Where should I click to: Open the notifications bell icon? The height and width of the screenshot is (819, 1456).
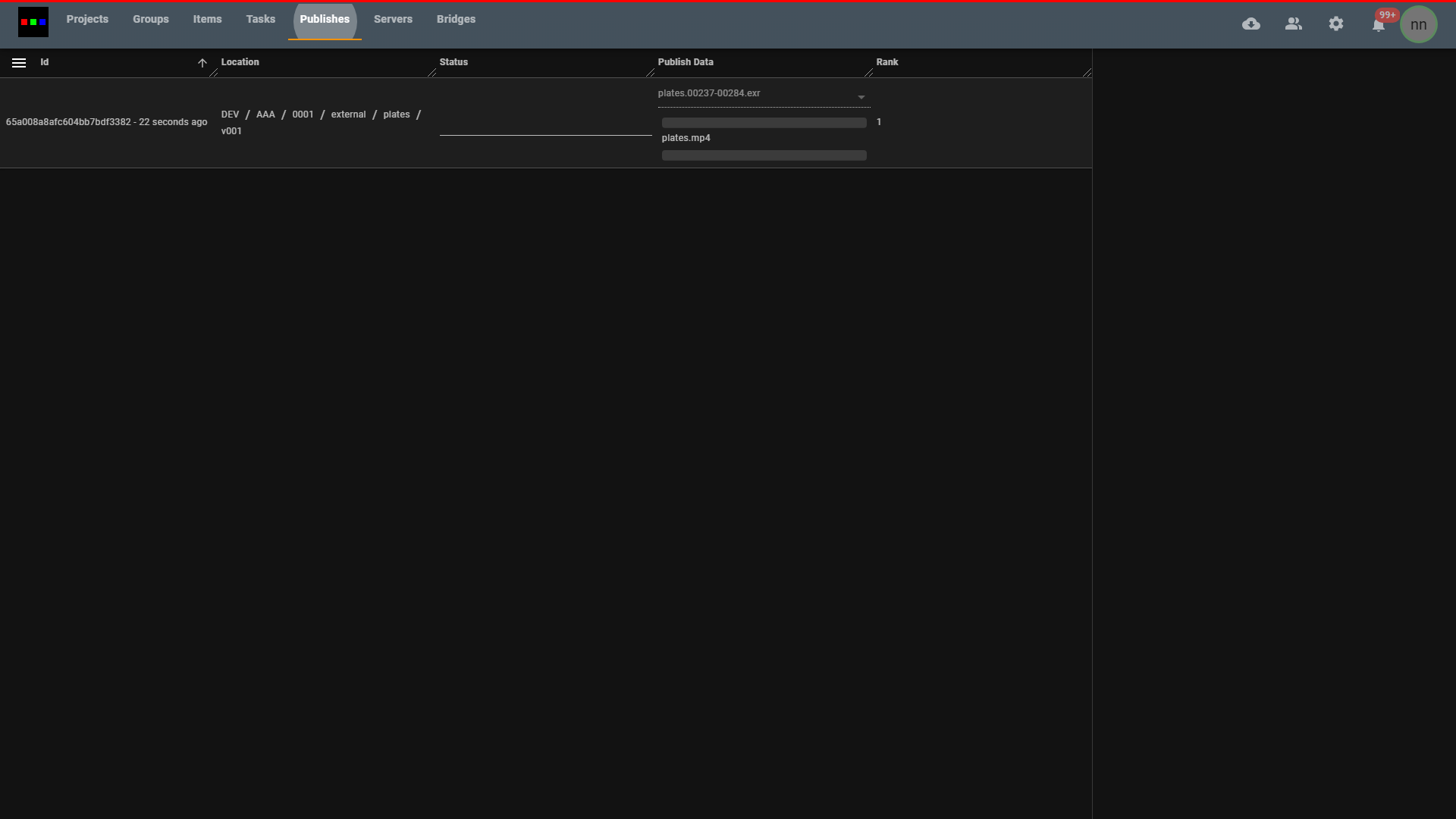click(1379, 26)
